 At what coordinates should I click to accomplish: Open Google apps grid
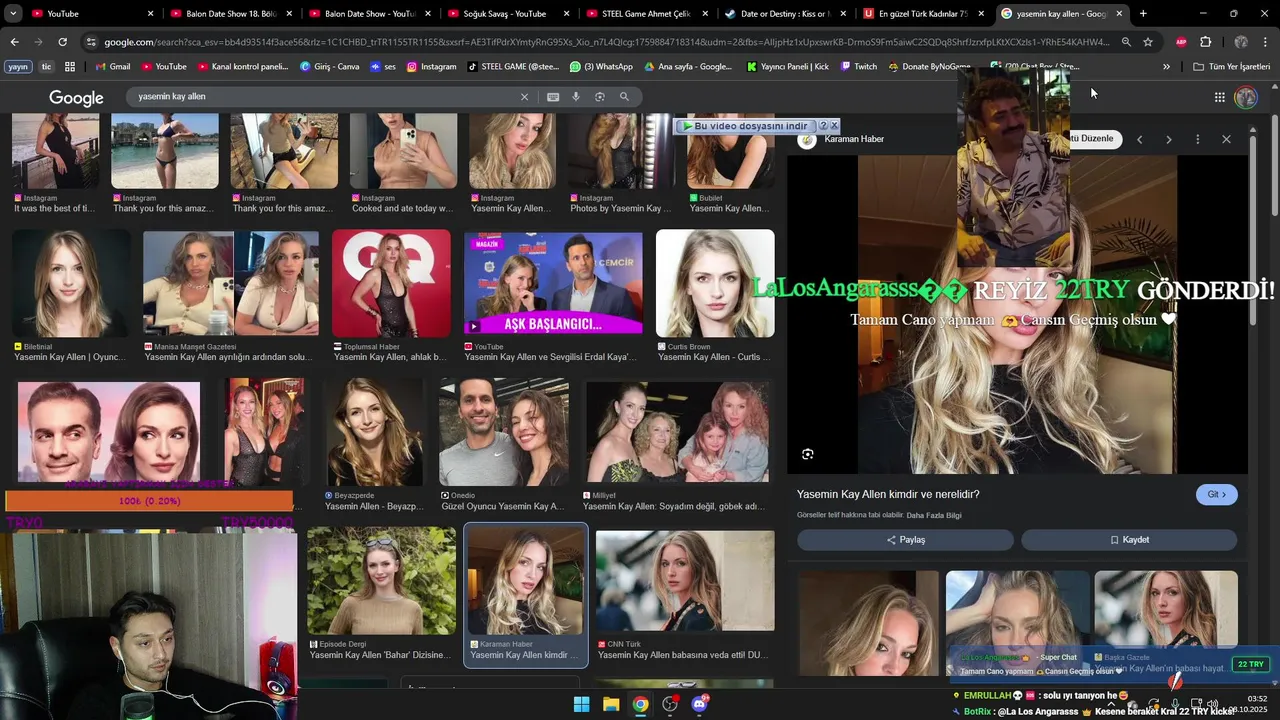point(1220,97)
